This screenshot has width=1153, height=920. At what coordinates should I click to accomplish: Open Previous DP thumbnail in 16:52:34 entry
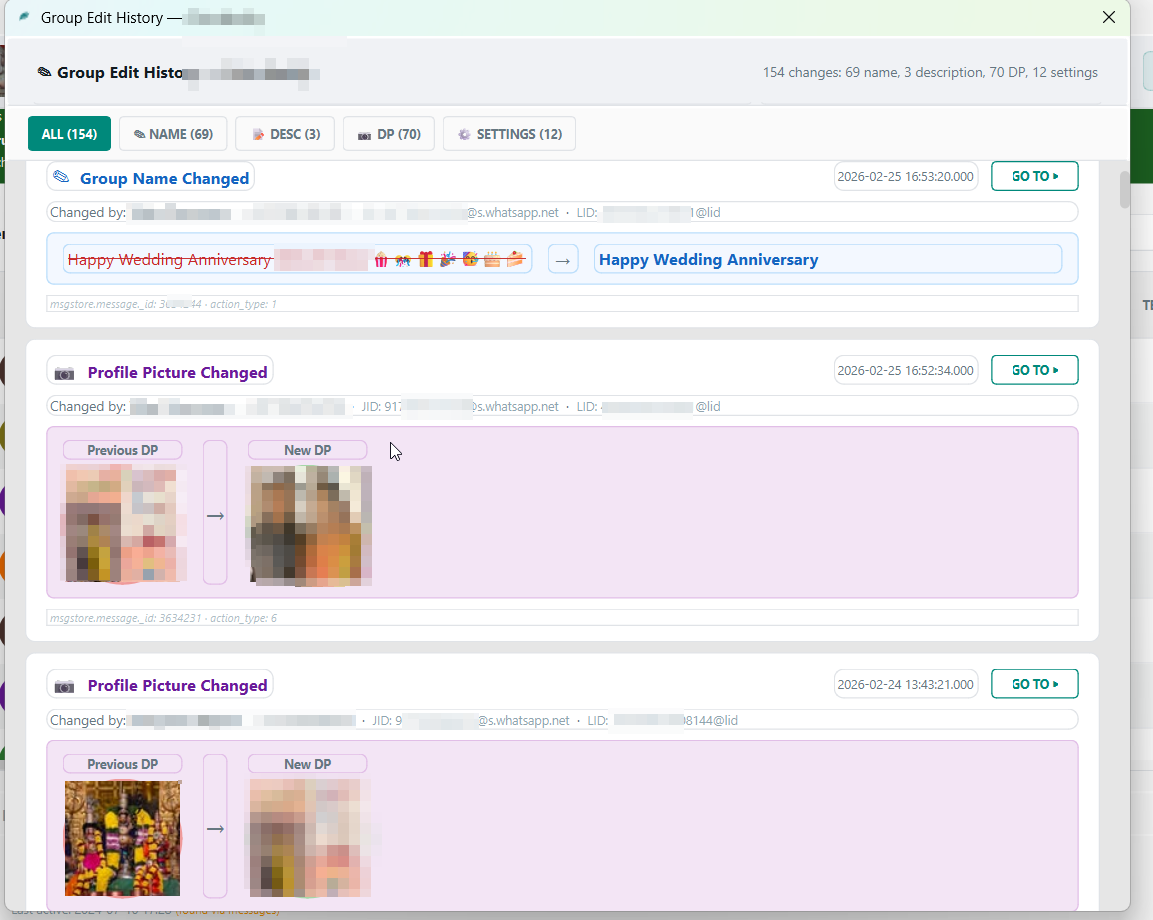coord(124,524)
